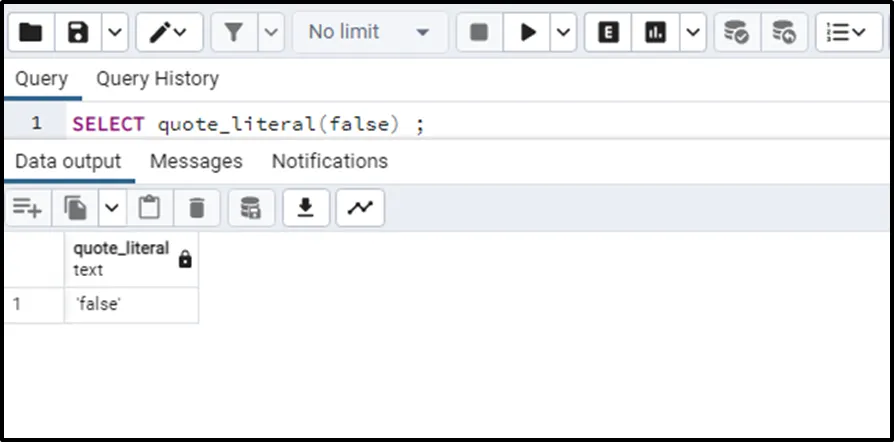This screenshot has height=442, width=894.
Task: Click the Explain Analyze chart icon
Action: [656, 33]
